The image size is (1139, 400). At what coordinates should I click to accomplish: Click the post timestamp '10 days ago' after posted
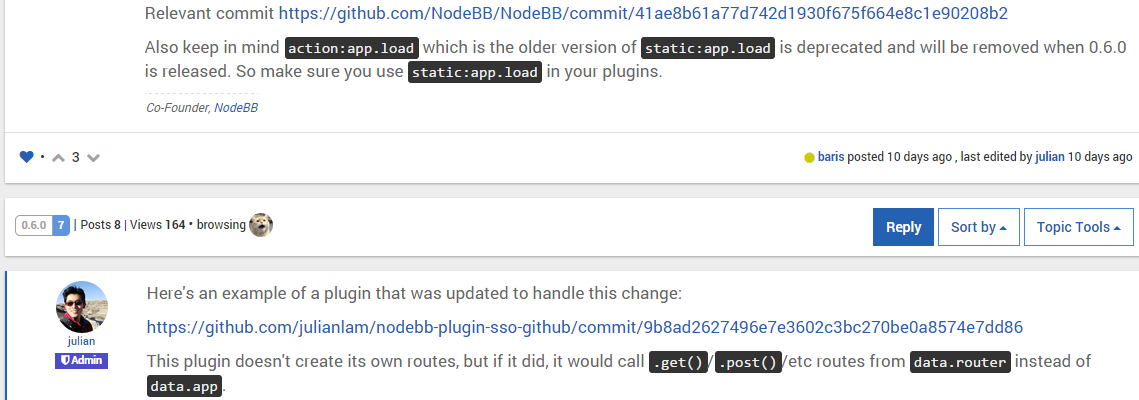point(919,157)
